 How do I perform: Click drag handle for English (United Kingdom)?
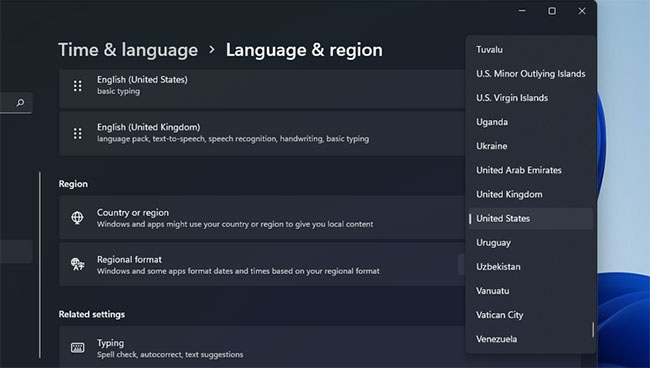pos(78,133)
